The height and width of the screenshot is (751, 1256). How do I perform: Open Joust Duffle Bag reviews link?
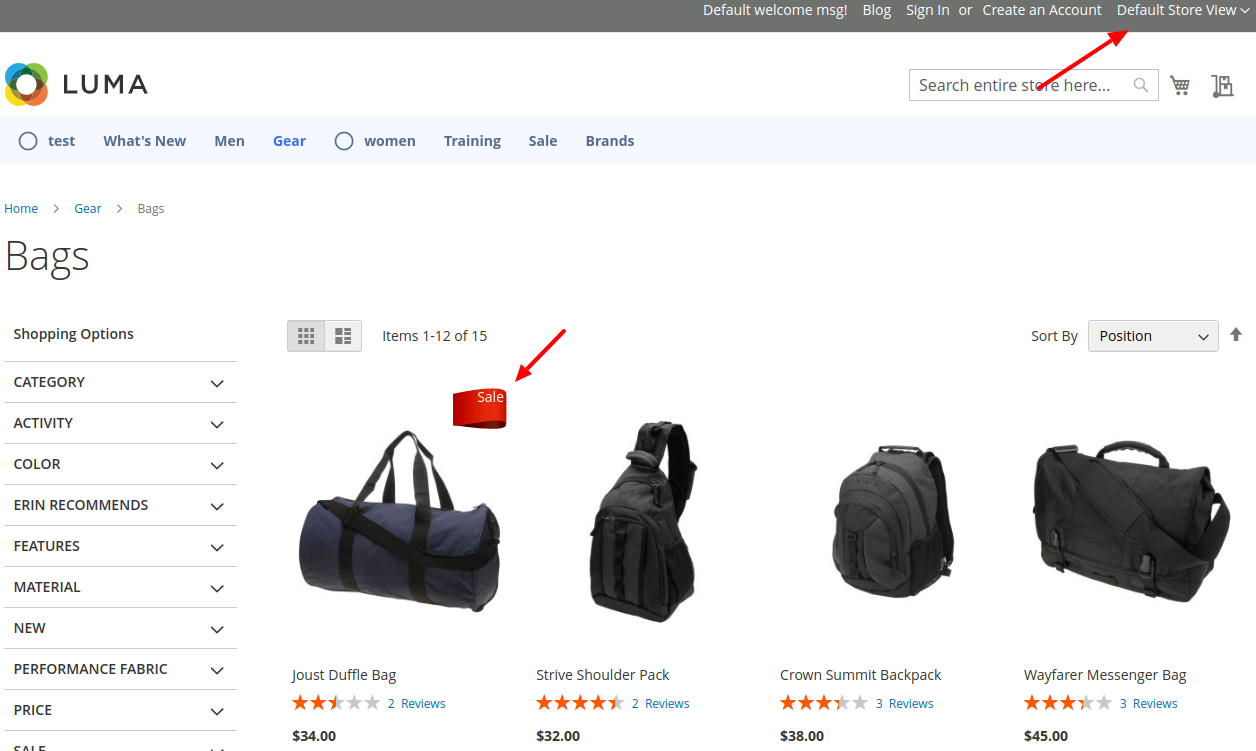416,703
